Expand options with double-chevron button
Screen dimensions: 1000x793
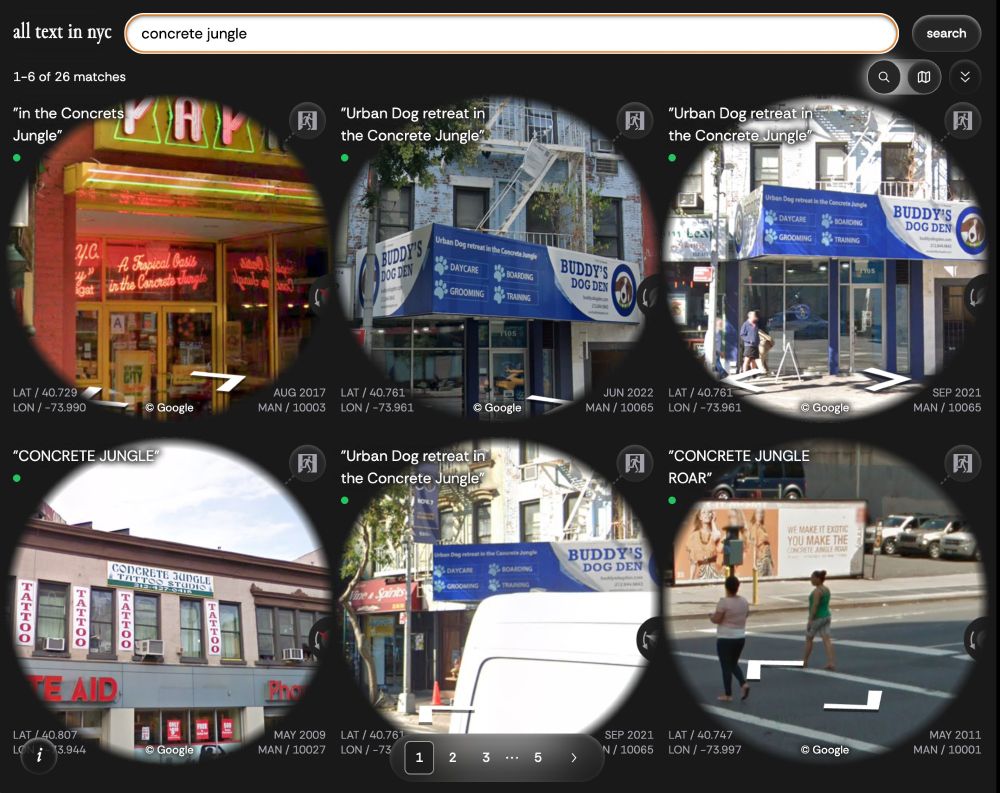coord(965,77)
